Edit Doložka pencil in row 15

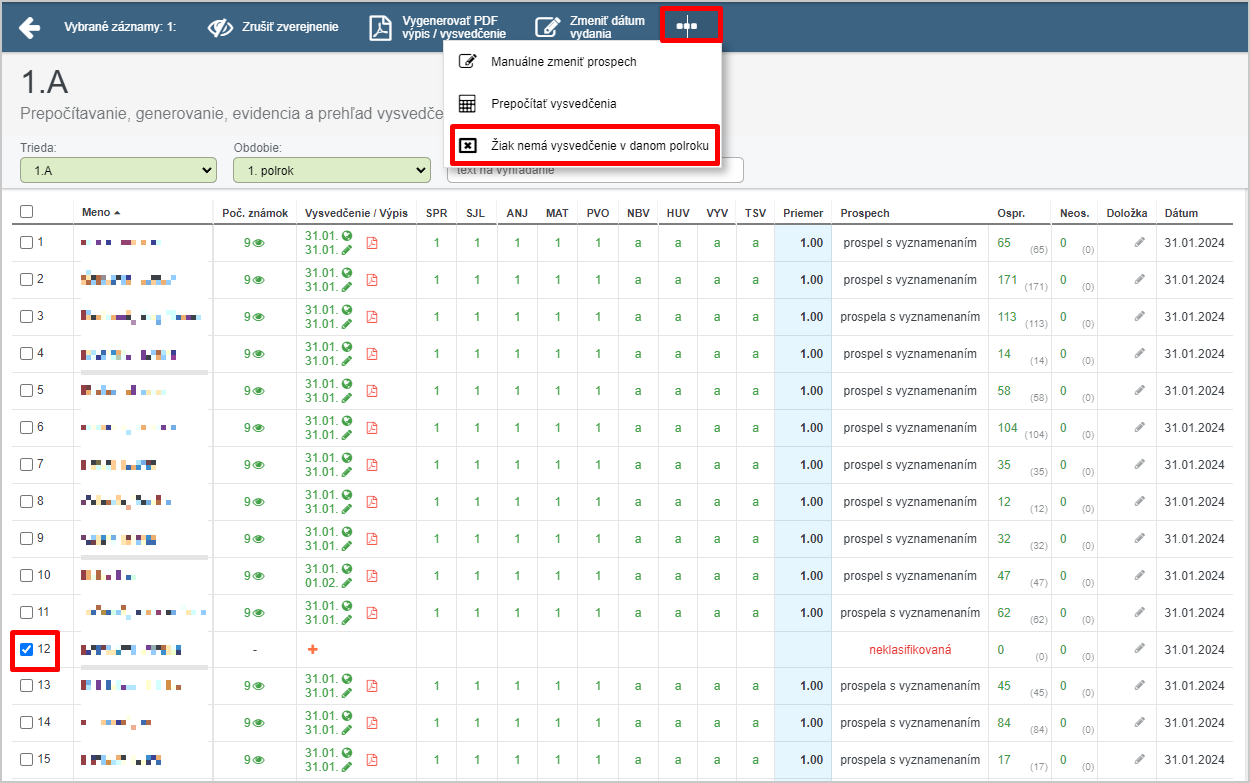click(1139, 760)
